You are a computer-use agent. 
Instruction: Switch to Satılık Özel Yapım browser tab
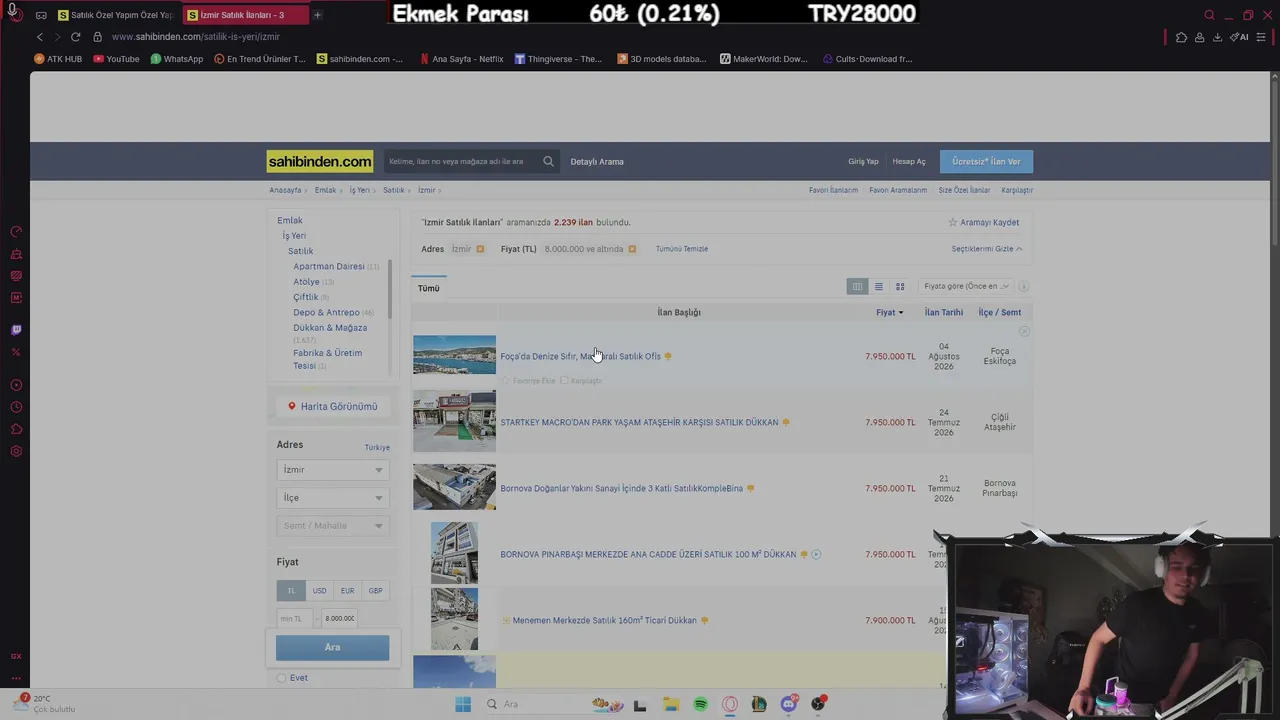(115, 15)
